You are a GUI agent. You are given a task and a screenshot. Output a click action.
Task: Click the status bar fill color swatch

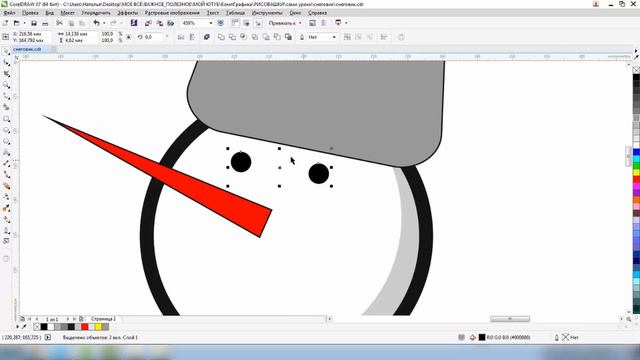pyautogui.click(x=482, y=337)
